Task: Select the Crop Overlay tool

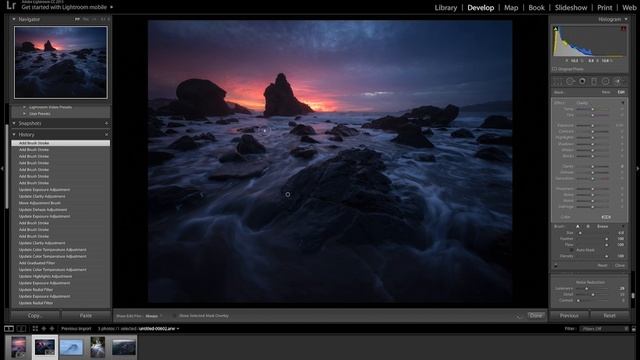Action: pos(558,82)
